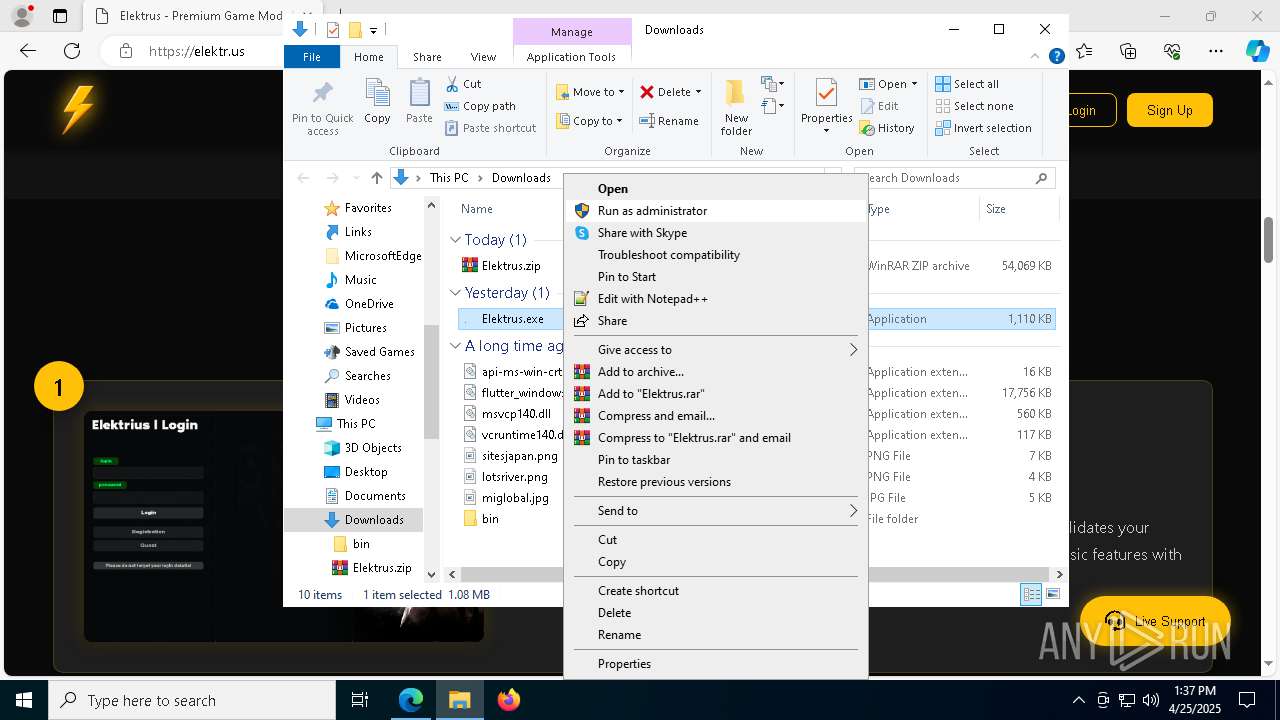Click Pin to Quick access icon
The image size is (1280, 720).
322,108
